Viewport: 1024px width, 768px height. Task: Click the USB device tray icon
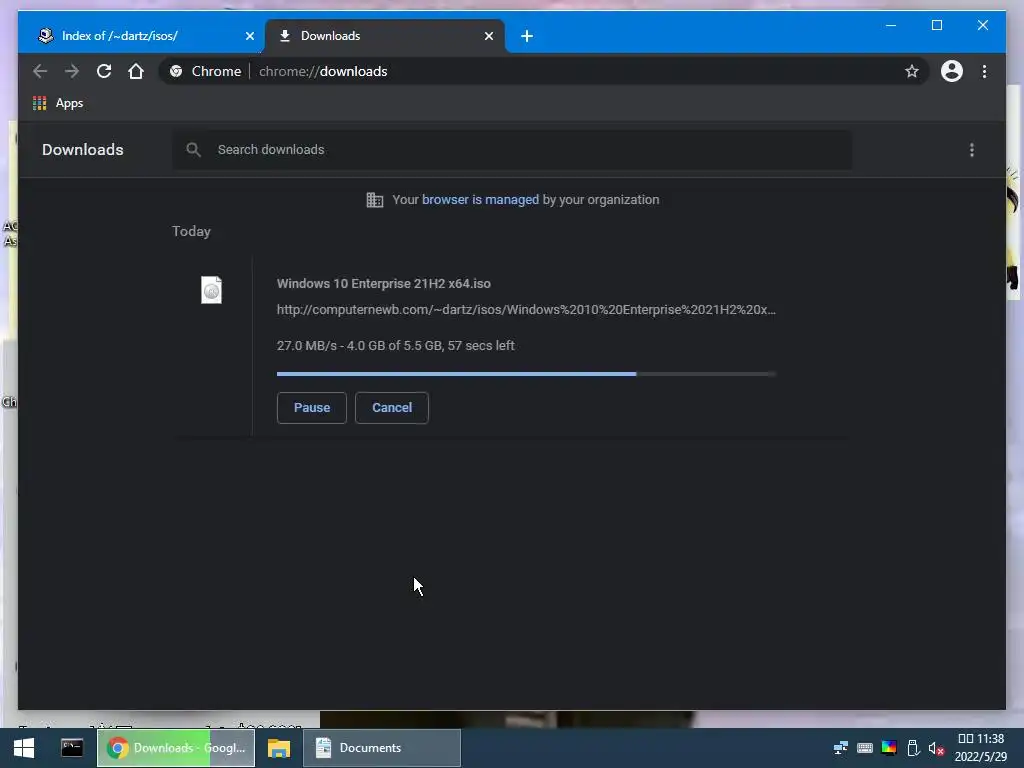913,748
